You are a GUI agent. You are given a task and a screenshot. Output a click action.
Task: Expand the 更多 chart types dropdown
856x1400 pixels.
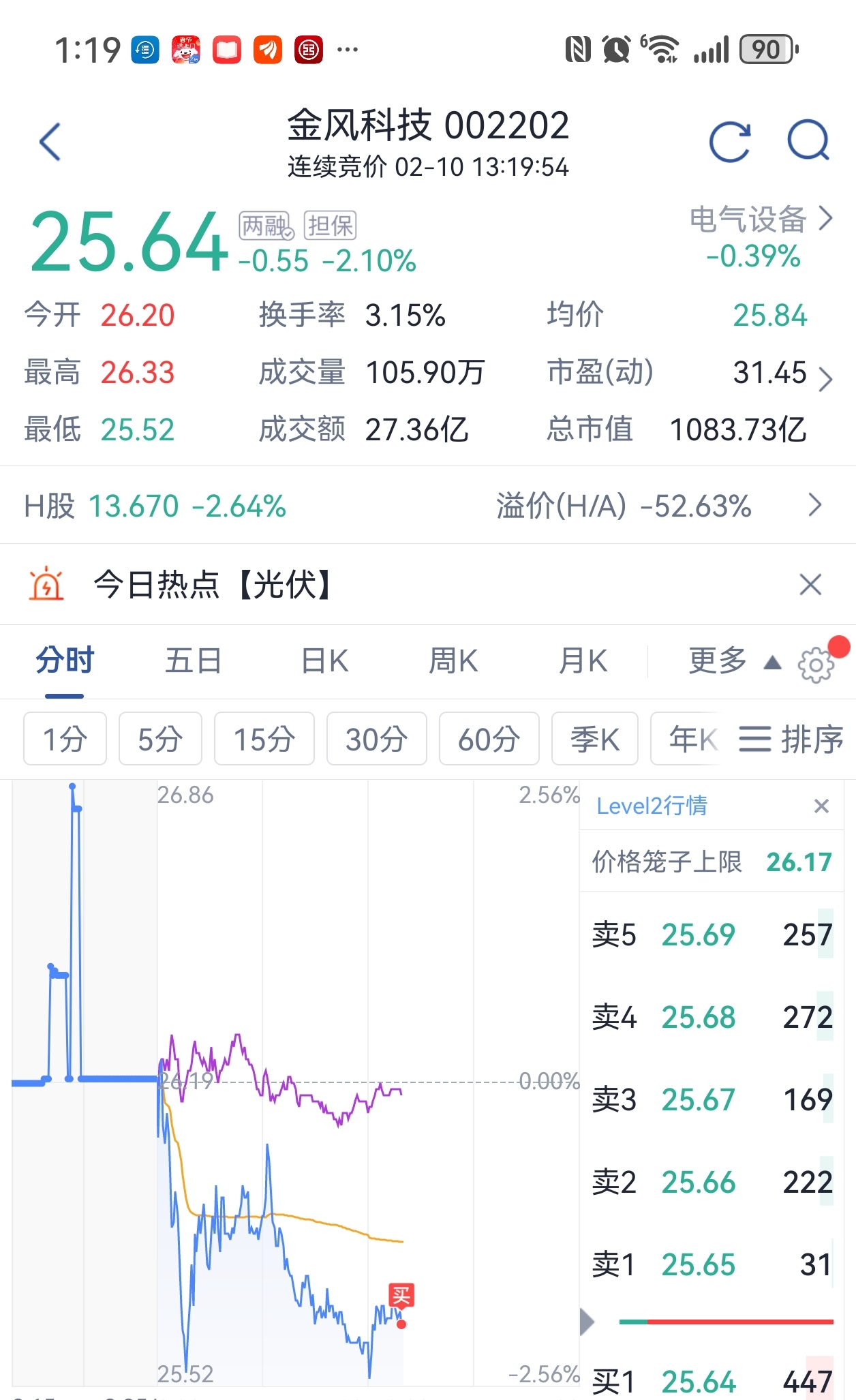click(x=735, y=661)
